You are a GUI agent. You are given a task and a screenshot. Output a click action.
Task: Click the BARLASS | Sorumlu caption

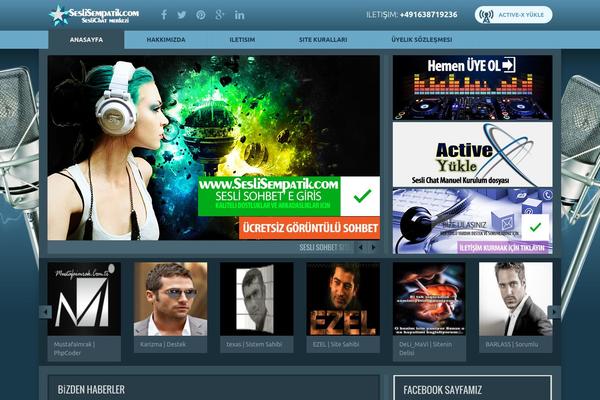pos(512,344)
